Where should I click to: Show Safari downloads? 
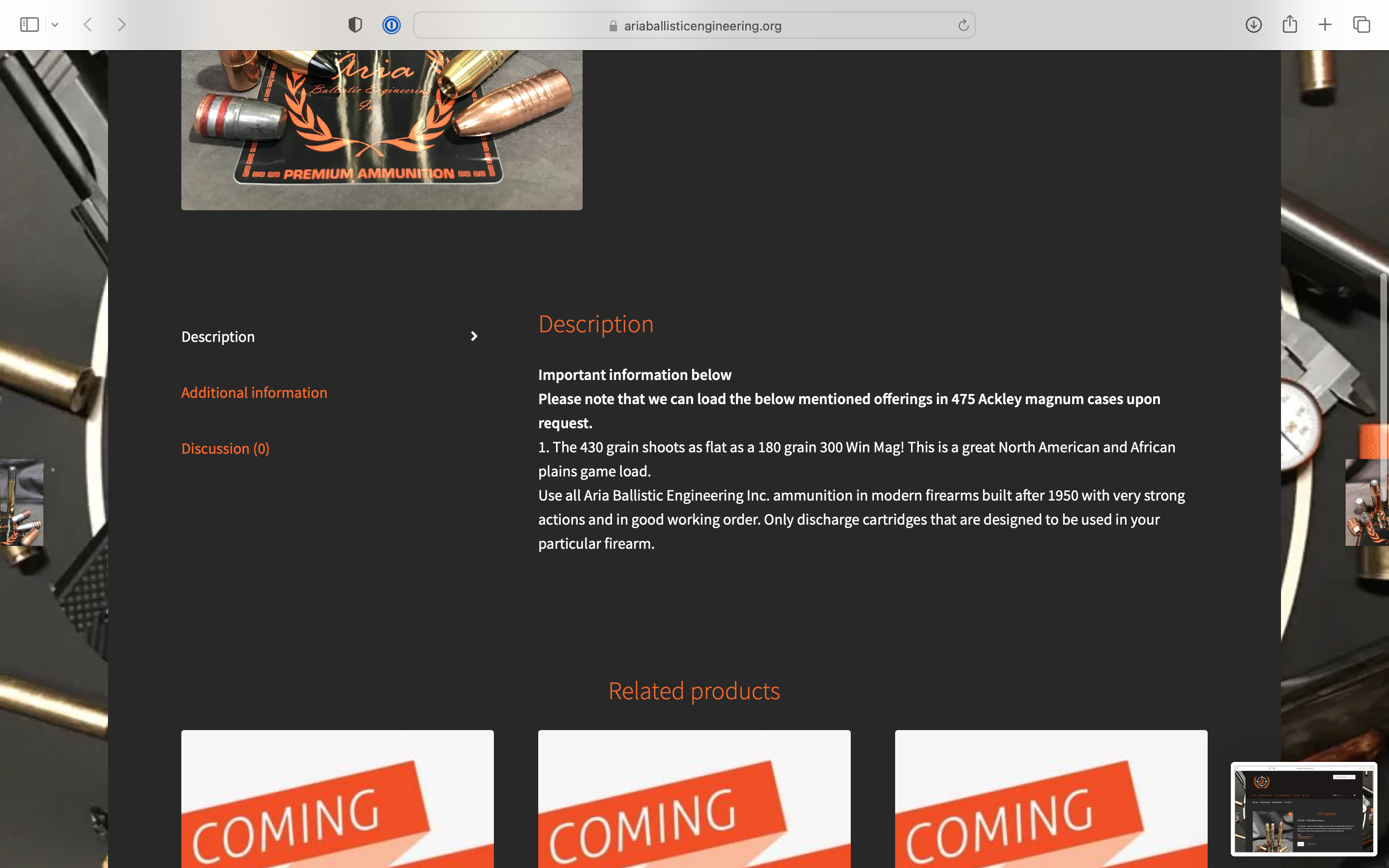pyautogui.click(x=1253, y=25)
